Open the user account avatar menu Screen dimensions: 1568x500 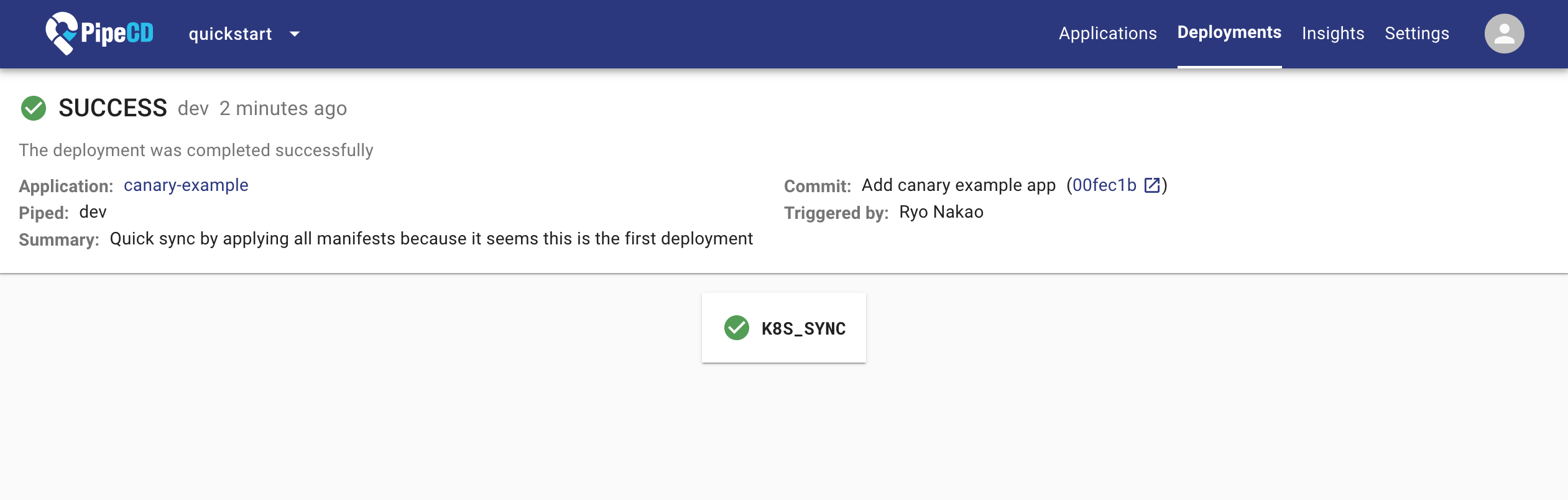pyautogui.click(x=1504, y=33)
